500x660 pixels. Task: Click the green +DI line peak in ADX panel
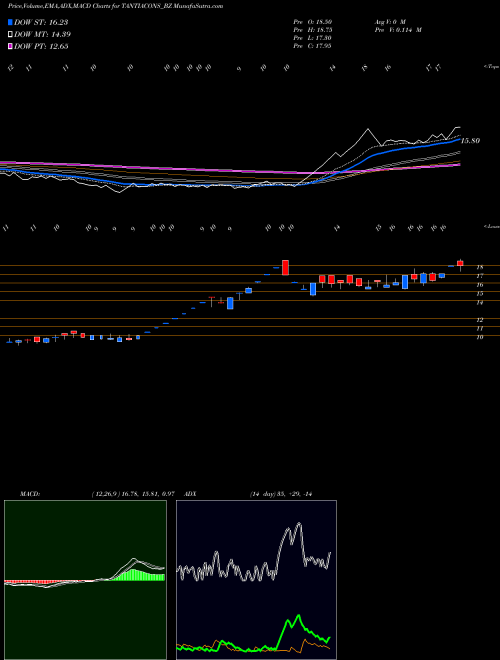[299, 616]
